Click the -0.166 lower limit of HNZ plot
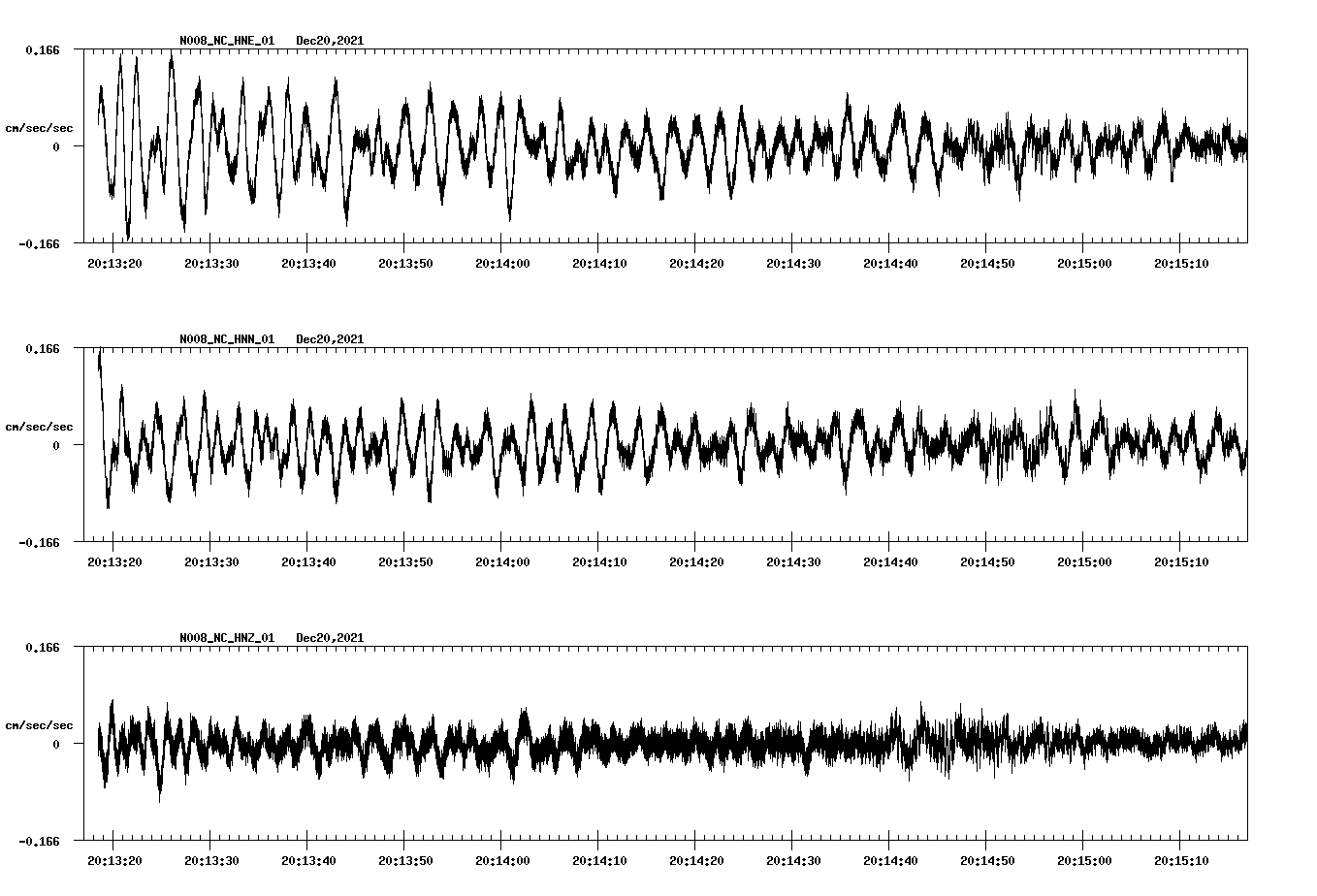This screenshot has width=1317, height=896. [x=39, y=842]
